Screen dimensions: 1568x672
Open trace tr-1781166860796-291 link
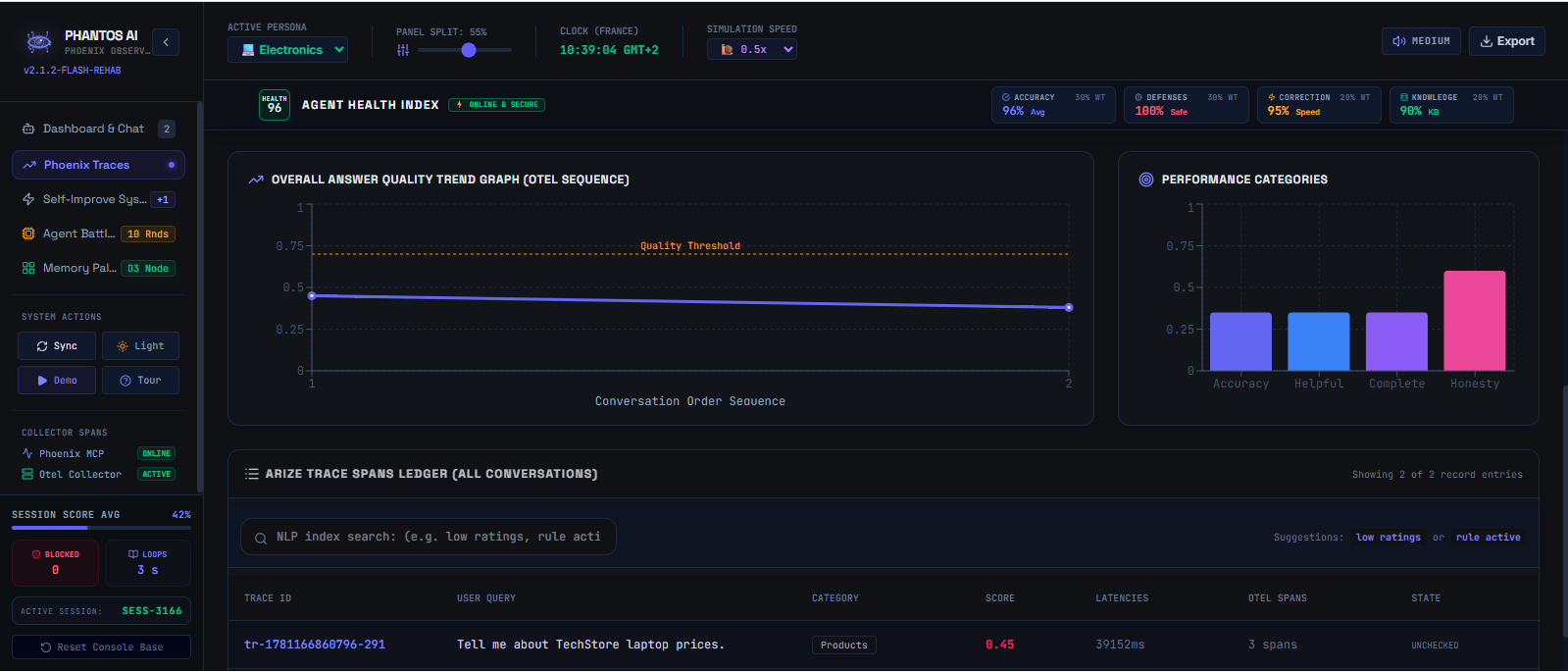[315, 645]
